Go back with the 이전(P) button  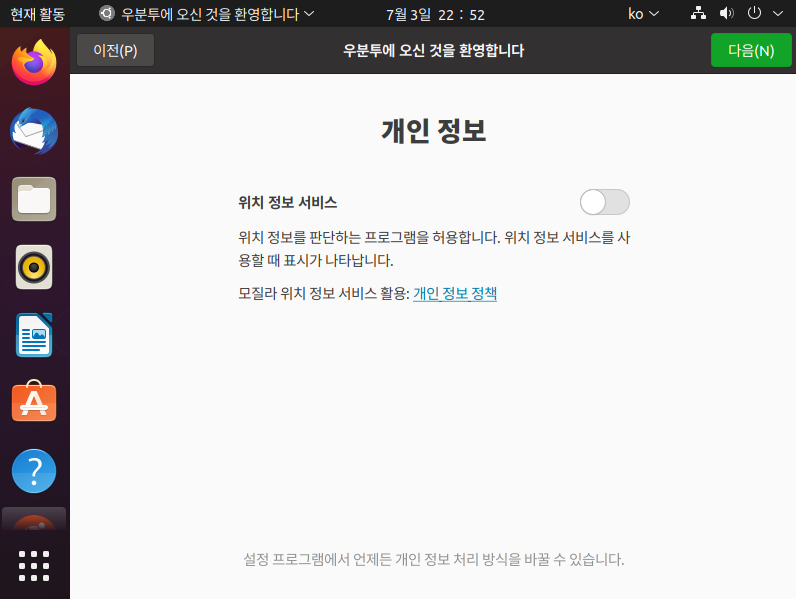tap(115, 50)
